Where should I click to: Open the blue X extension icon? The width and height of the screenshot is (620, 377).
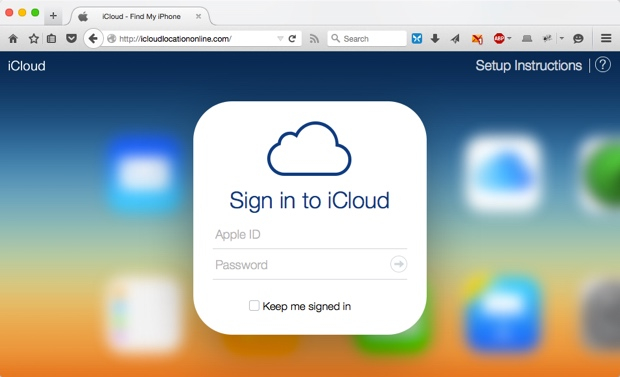point(417,39)
